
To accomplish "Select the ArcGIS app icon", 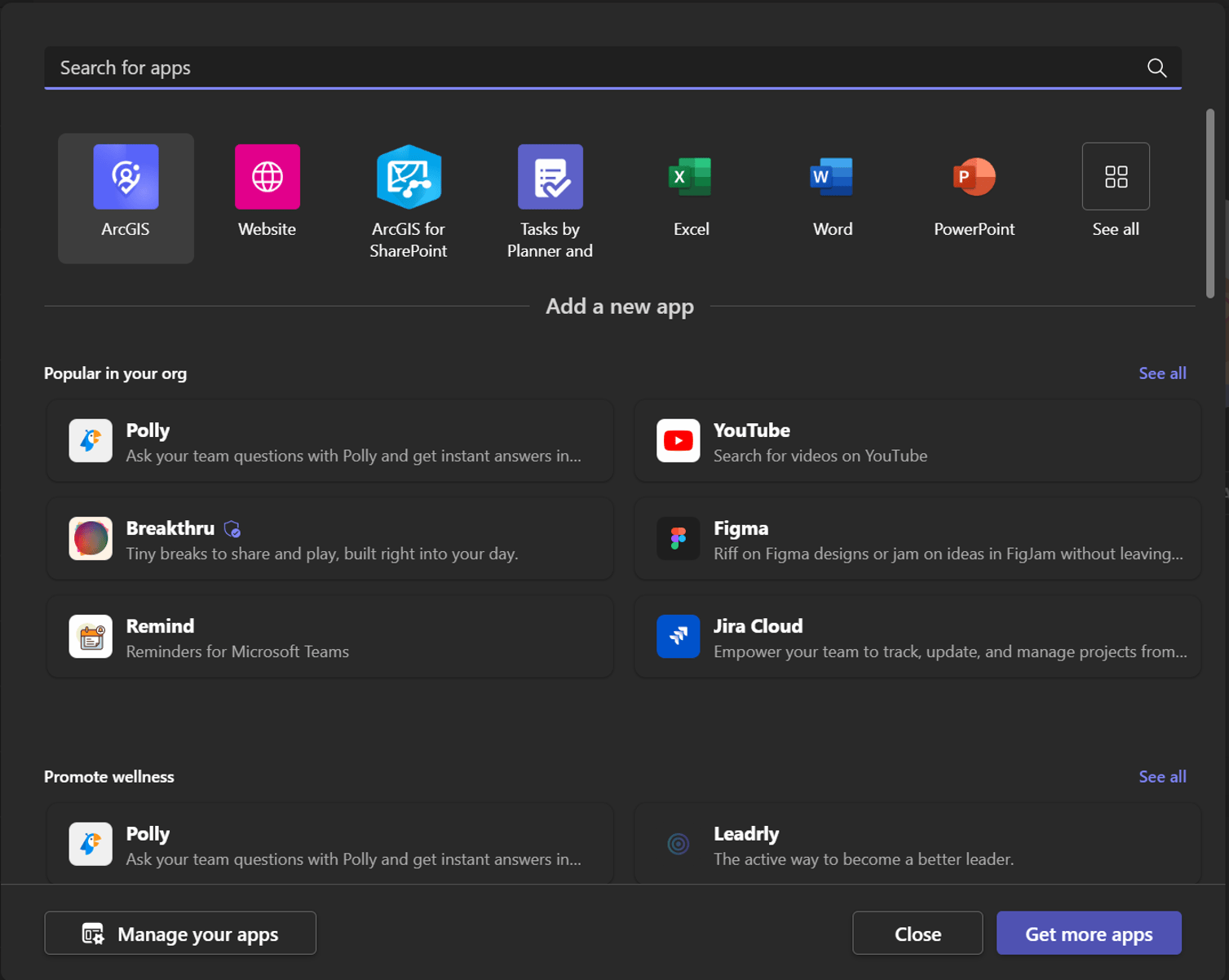I will click(126, 177).
